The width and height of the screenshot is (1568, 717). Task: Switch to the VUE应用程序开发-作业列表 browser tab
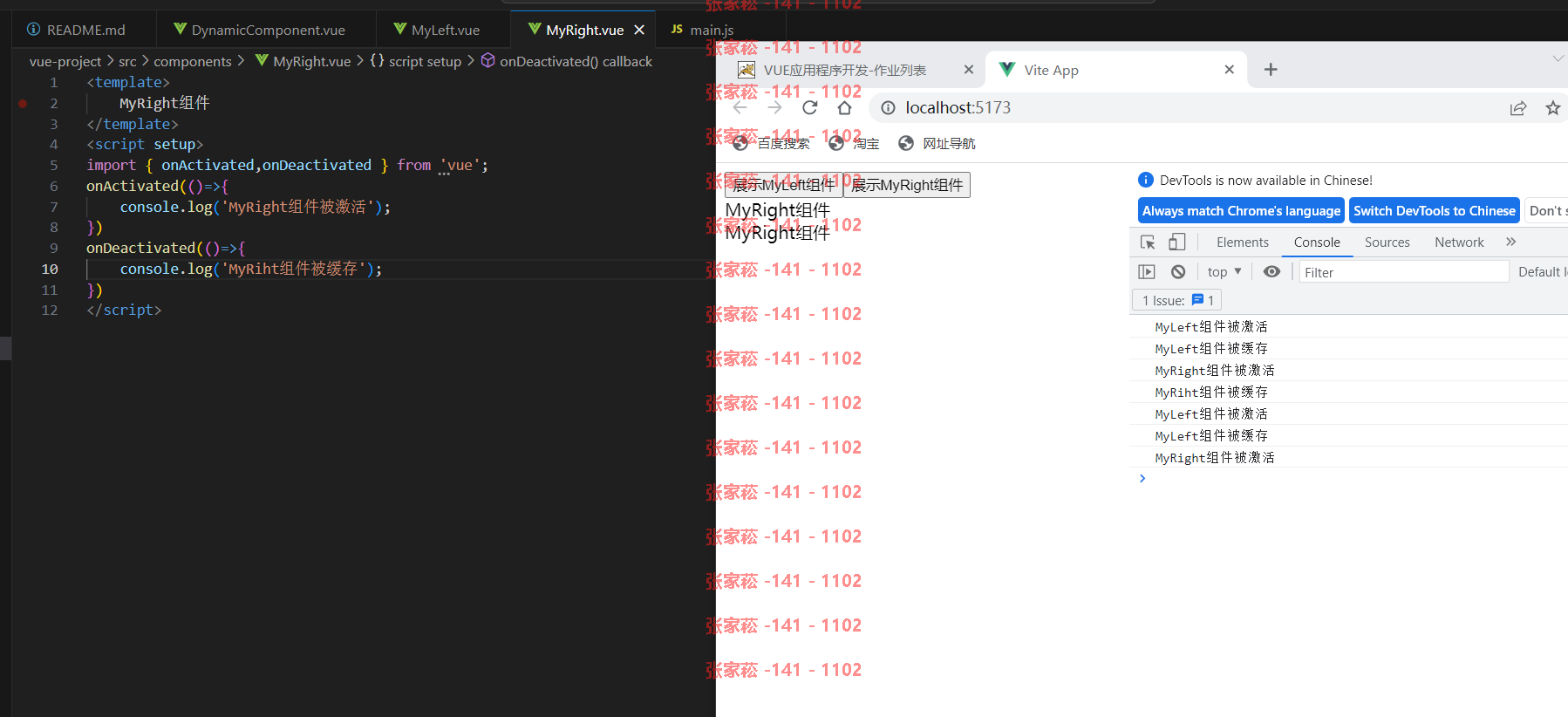coord(844,70)
